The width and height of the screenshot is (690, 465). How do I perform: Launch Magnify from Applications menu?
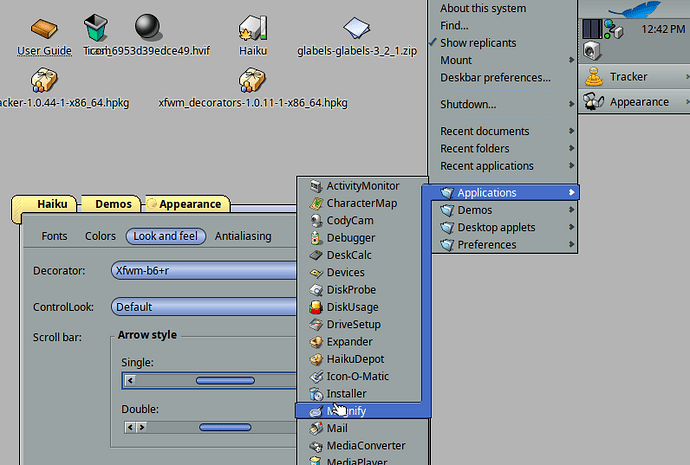click(x=363, y=411)
